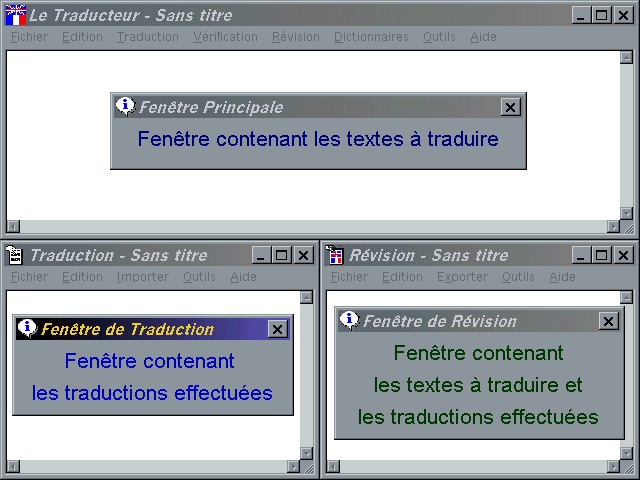The width and height of the screenshot is (640, 480).
Task: Click scroll up arrow in Traduction window
Action: tap(307, 298)
